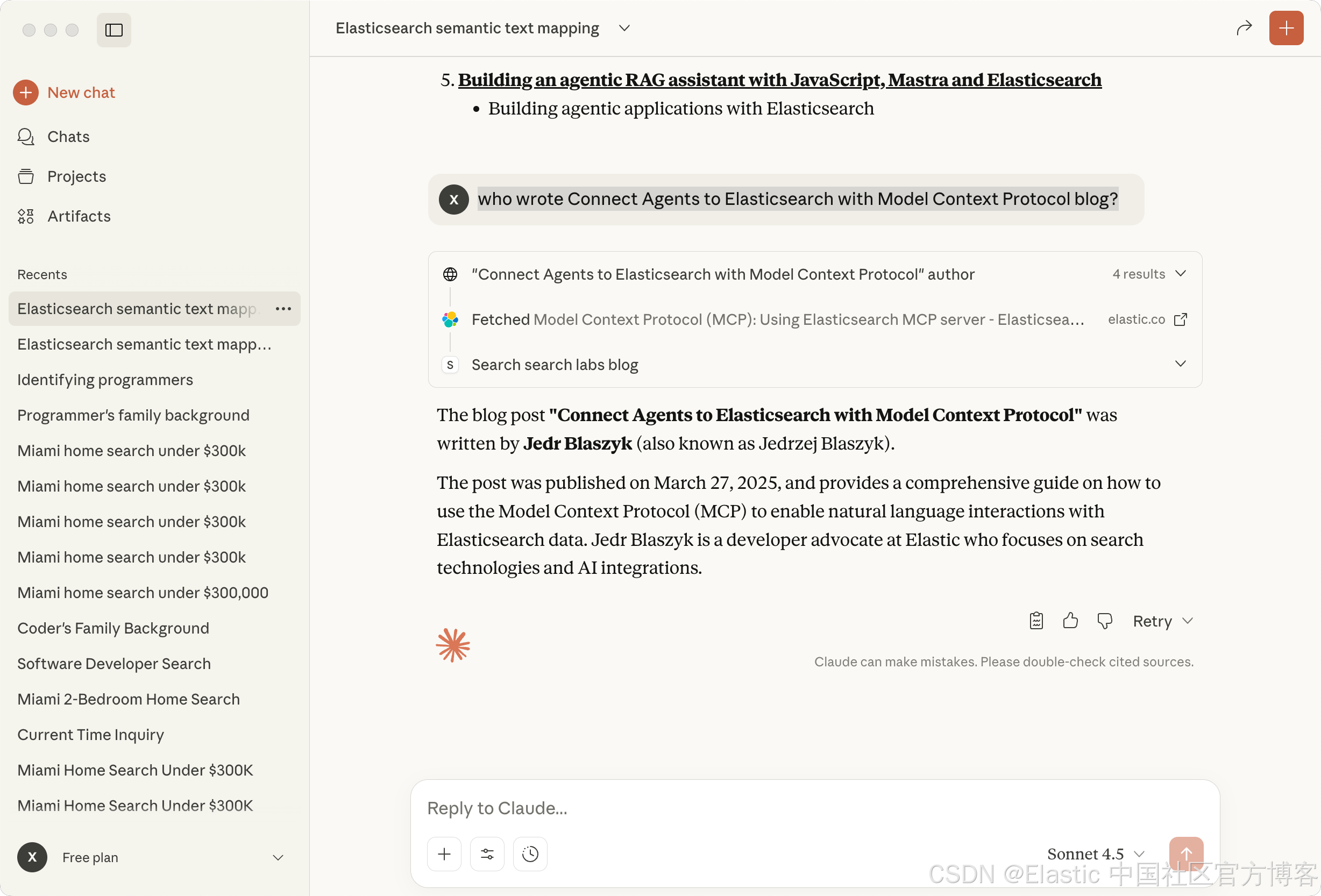The image size is (1321, 896).
Task: Open Retry options dropdown
Action: pyautogui.click(x=1188, y=621)
